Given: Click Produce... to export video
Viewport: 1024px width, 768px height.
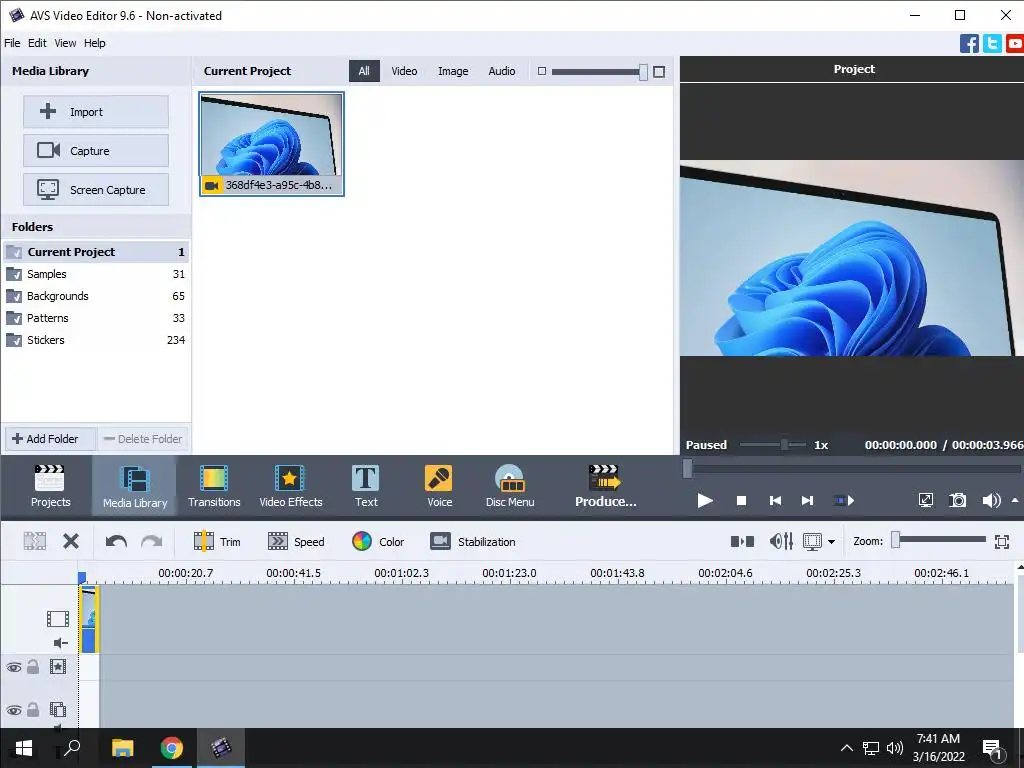Looking at the screenshot, I should [x=605, y=486].
